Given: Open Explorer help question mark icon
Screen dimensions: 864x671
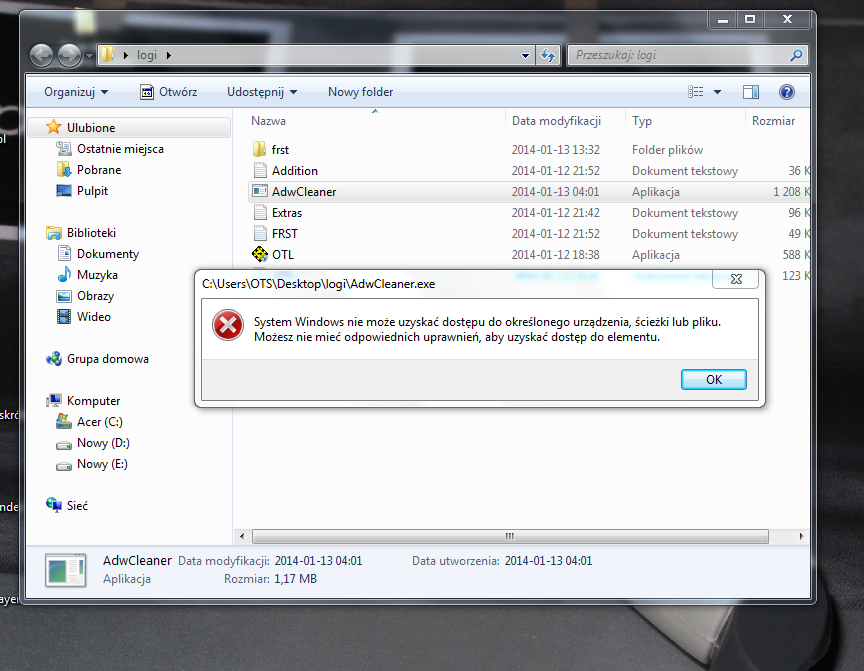Looking at the screenshot, I should pos(787,92).
